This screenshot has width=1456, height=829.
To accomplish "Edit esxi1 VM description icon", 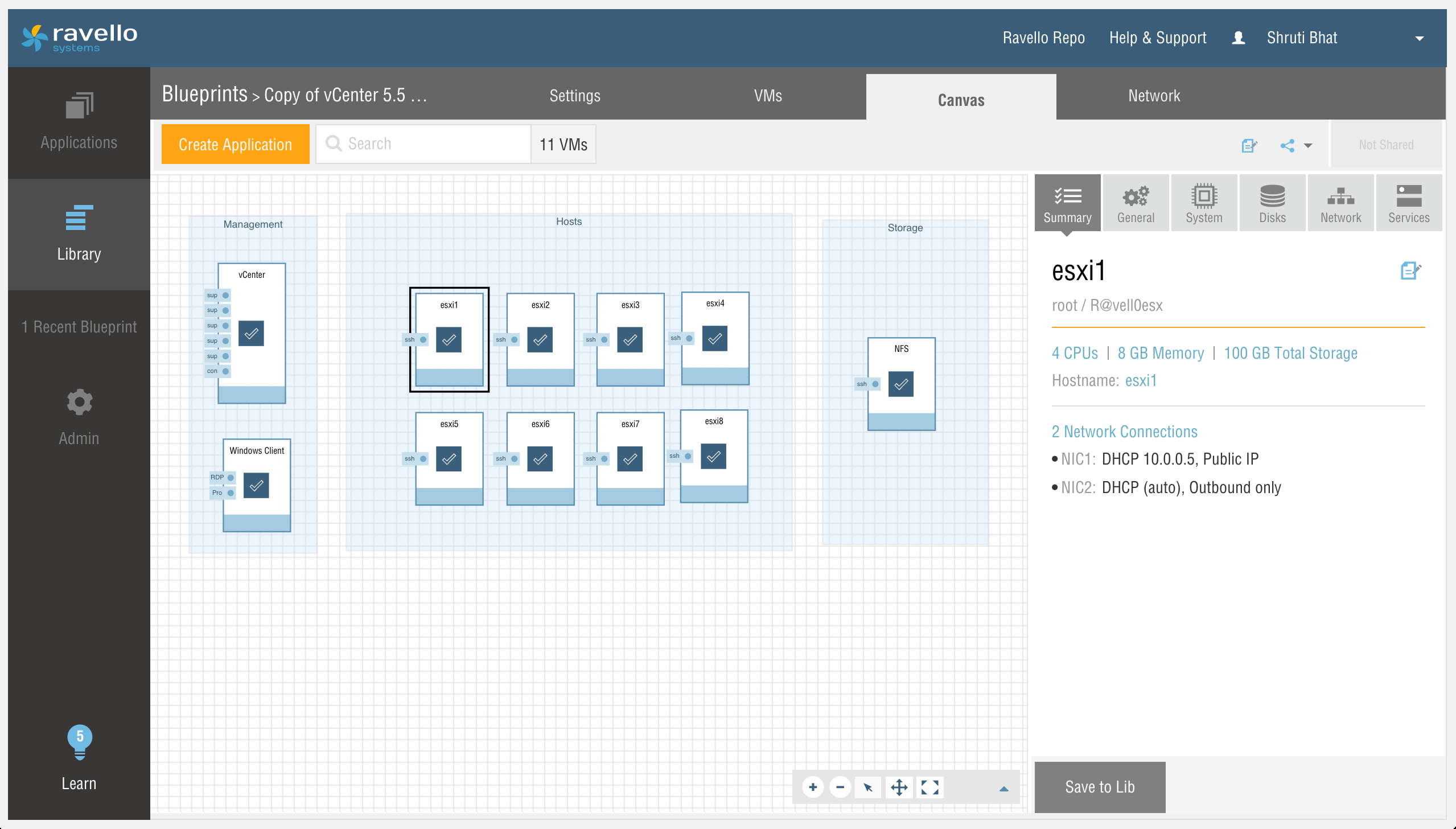I will pos(1411,270).
